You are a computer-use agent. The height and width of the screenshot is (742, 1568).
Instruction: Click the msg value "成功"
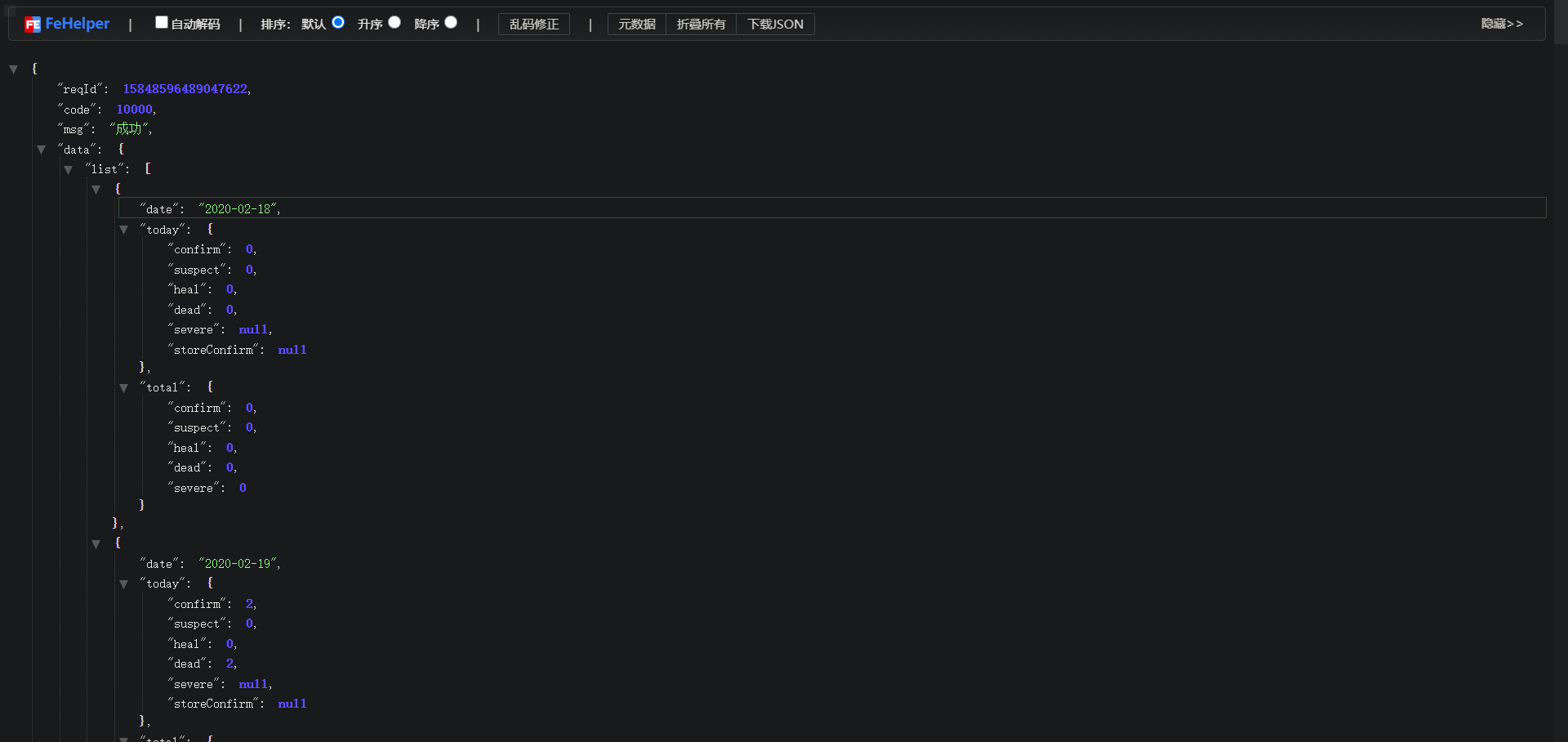[129, 129]
